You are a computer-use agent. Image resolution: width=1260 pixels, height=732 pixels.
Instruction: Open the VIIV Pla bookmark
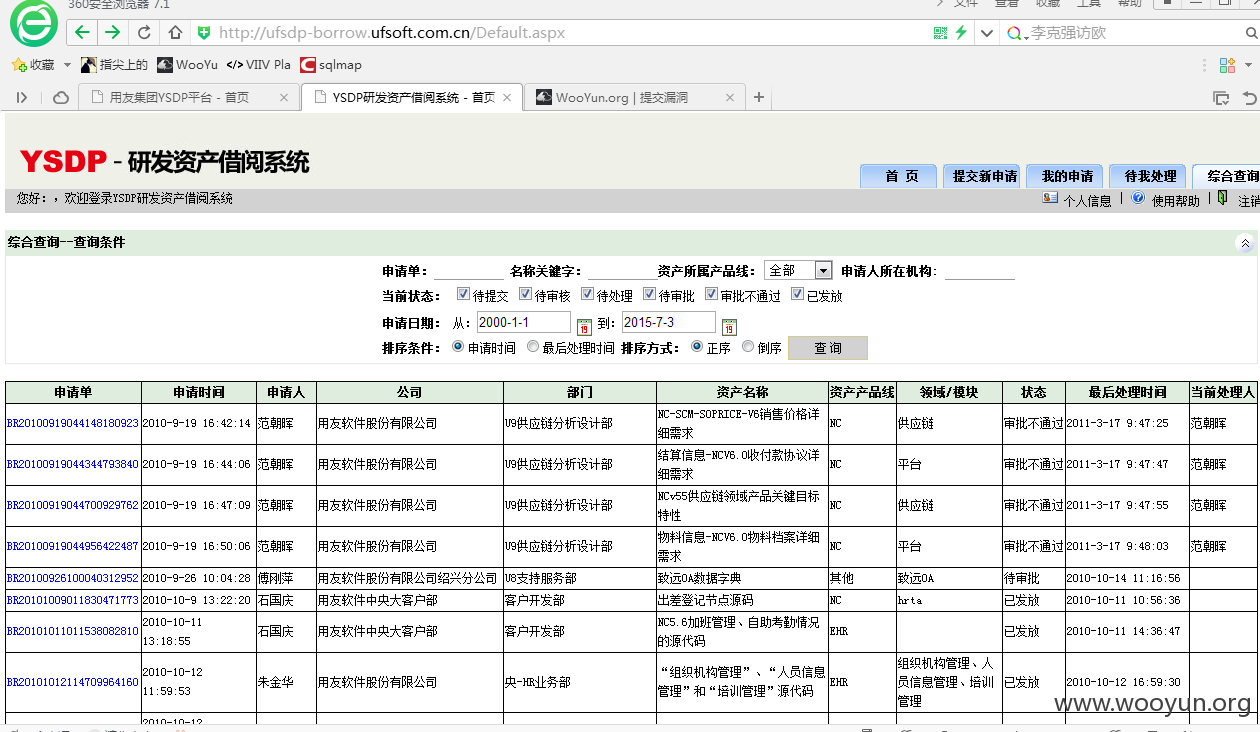coord(258,65)
